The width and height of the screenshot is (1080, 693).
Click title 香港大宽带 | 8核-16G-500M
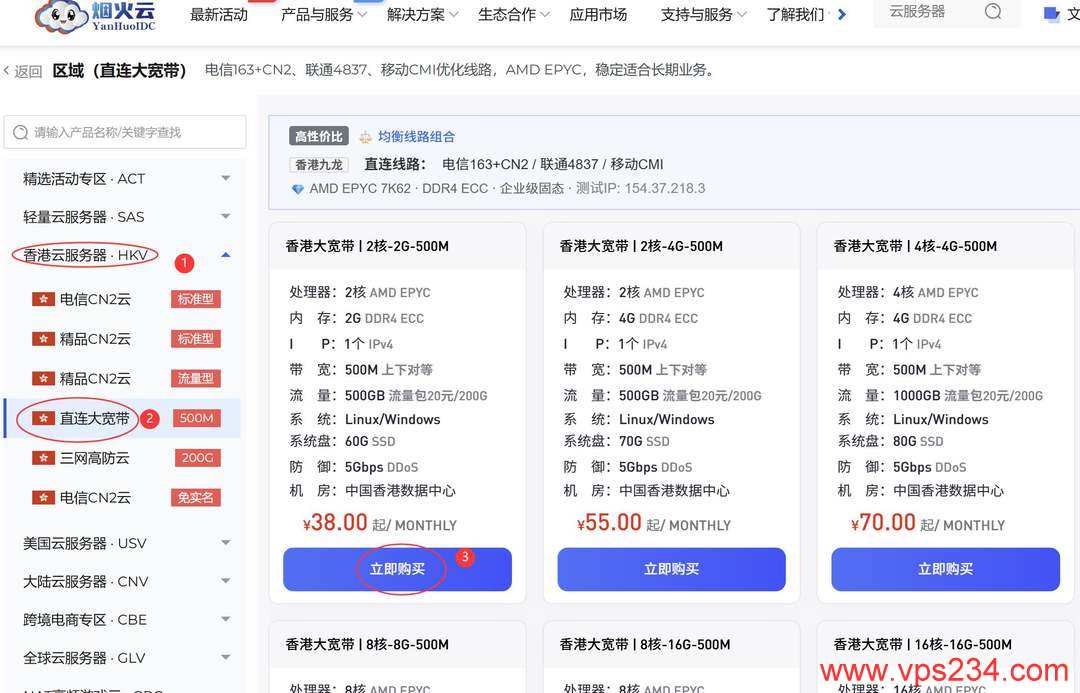(x=645, y=645)
